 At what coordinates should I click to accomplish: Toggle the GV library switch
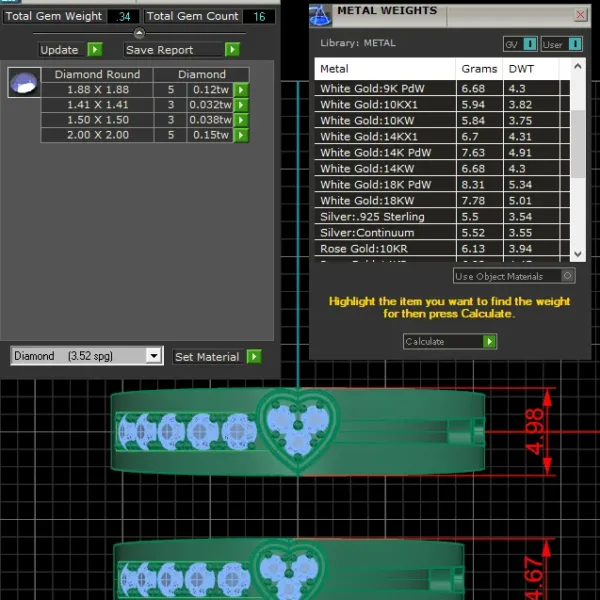coord(530,44)
